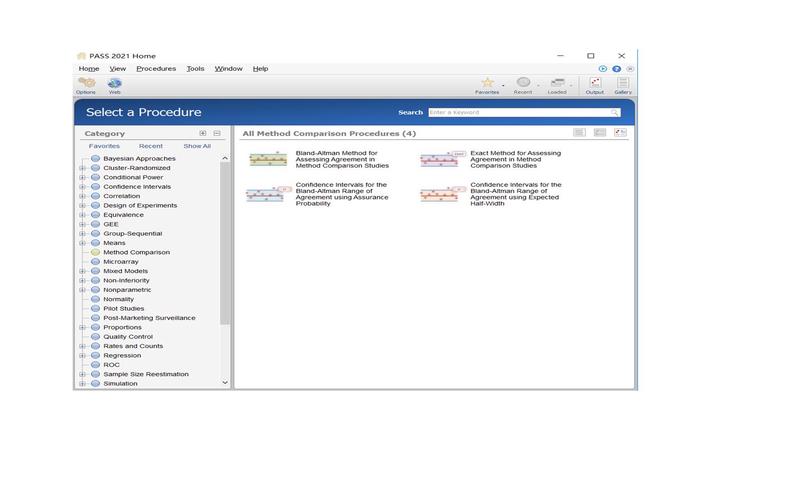This screenshot has width=800, height=500.
Task: Click the blue help question icon
Action: pyautogui.click(x=616, y=68)
